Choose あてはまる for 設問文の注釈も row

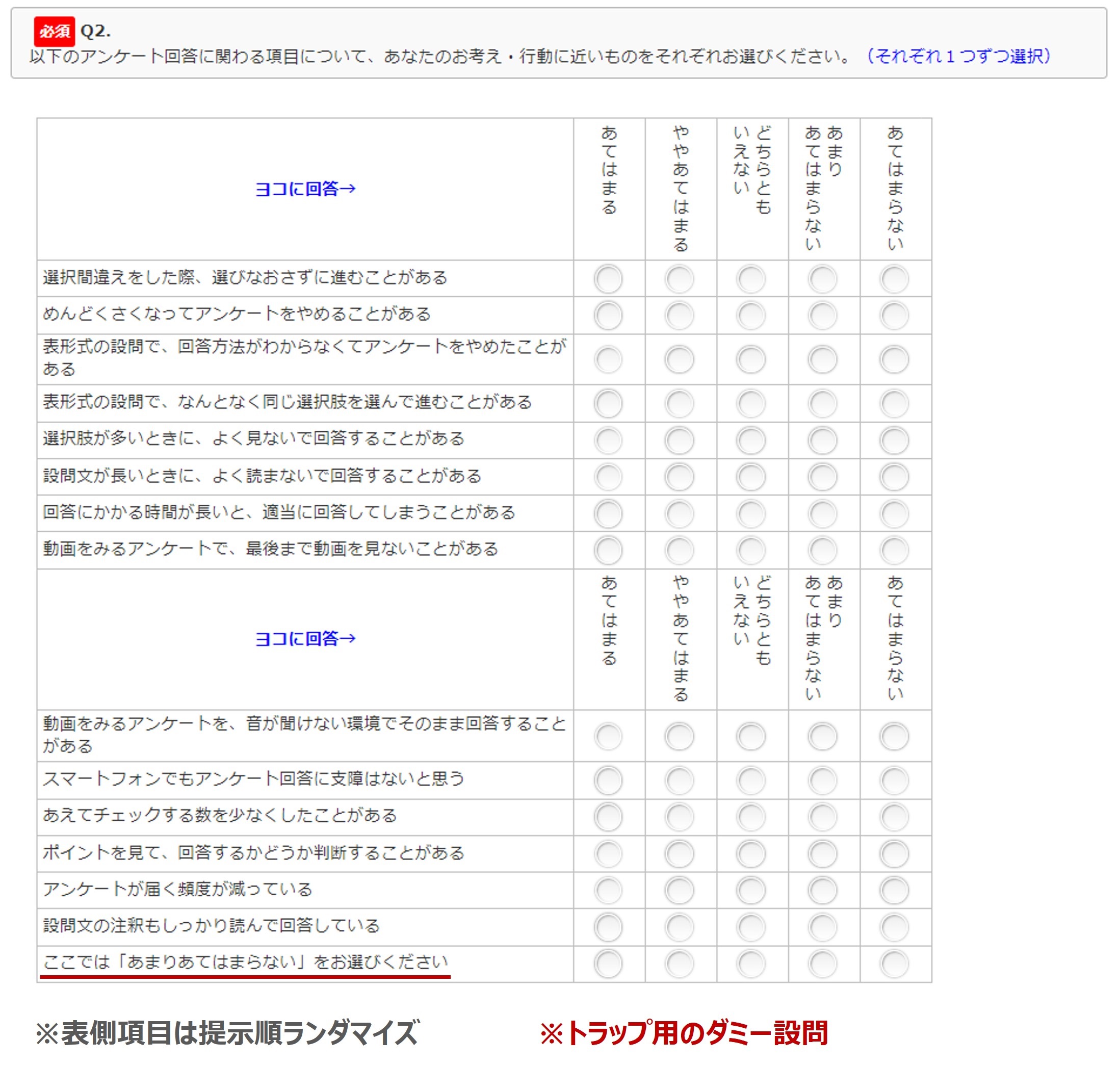click(x=608, y=927)
